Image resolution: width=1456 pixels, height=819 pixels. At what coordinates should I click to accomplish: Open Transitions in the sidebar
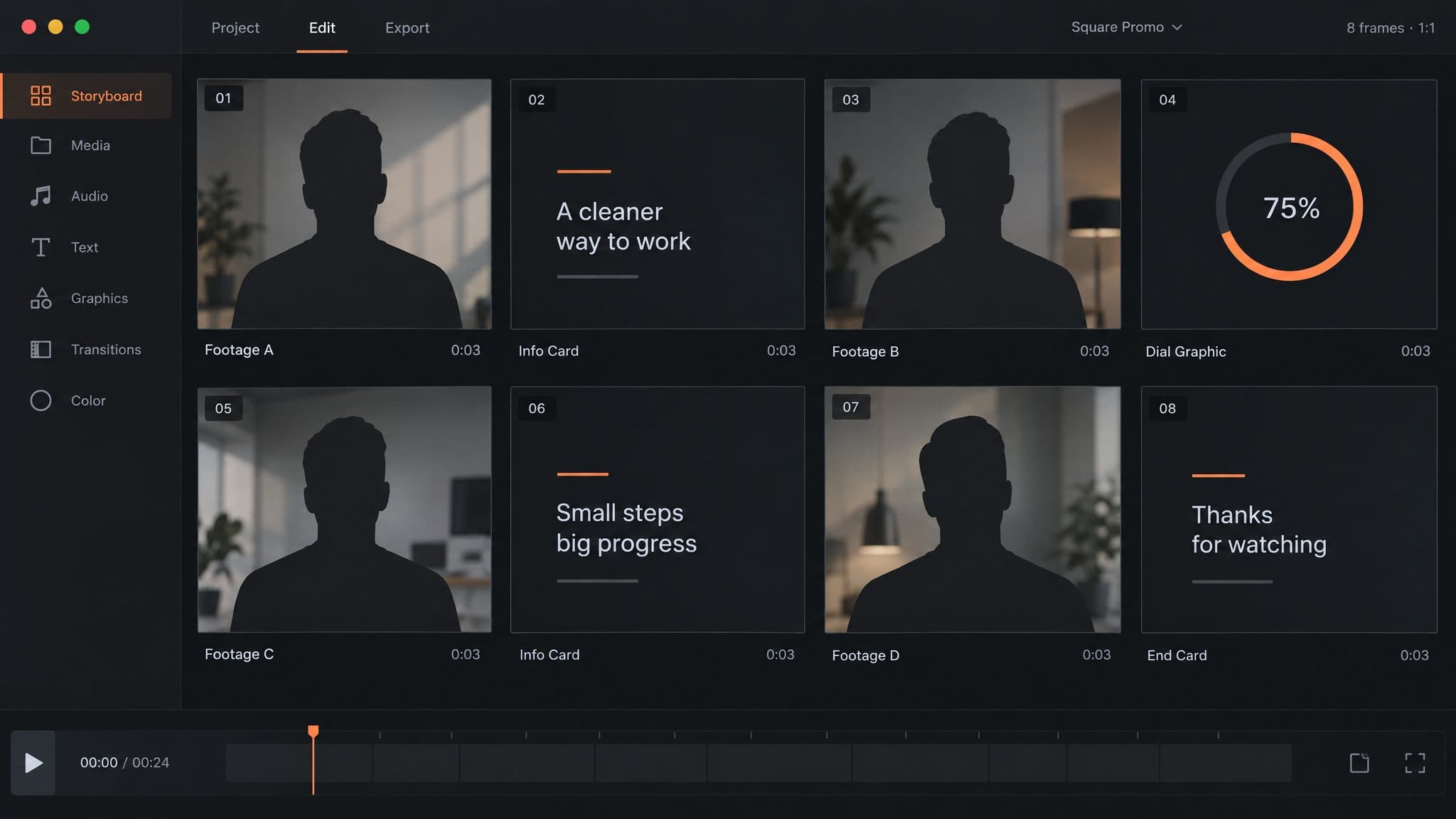point(106,349)
